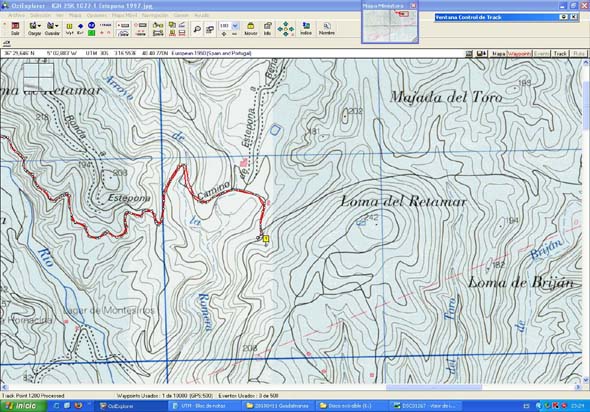The width and height of the screenshot is (590, 412).
Task: Open the Mapa menu
Action: click(75, 15)
